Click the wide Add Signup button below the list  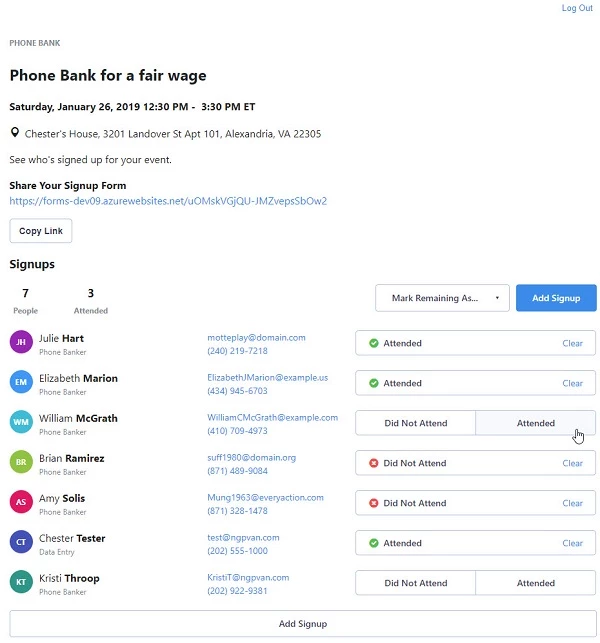pos(303,624)
